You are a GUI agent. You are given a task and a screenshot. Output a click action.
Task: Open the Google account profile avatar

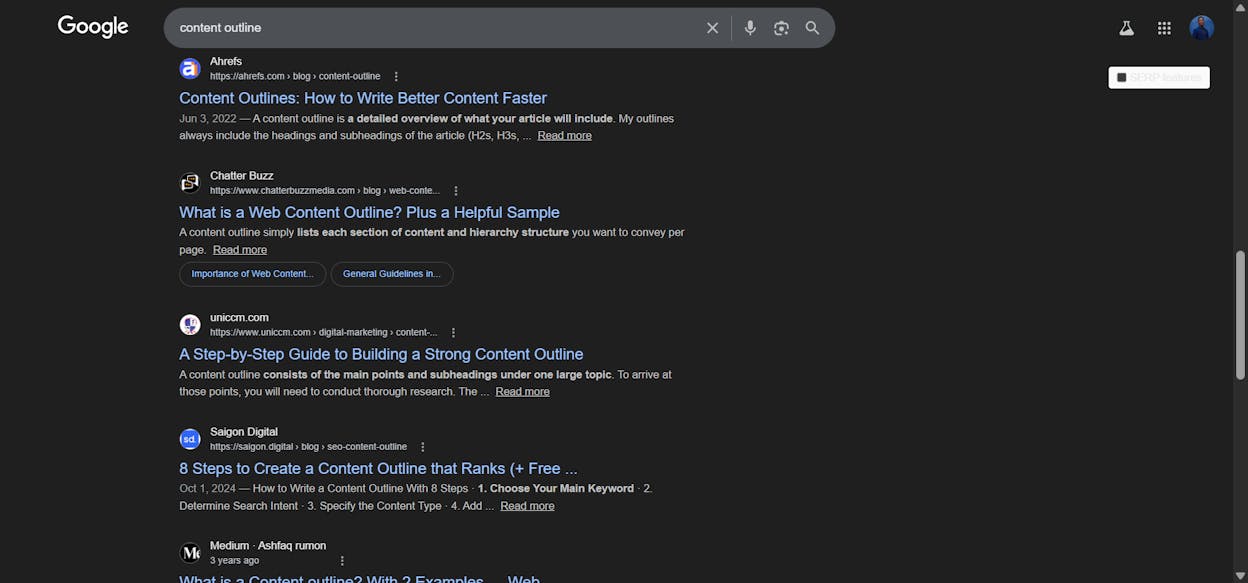(1202, 28)
